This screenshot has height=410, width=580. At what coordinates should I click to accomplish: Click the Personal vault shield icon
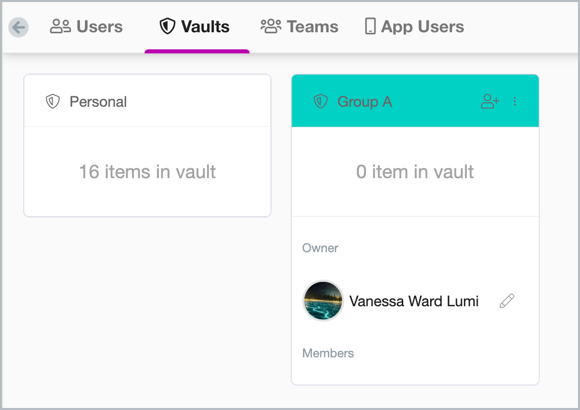point(53,101)
